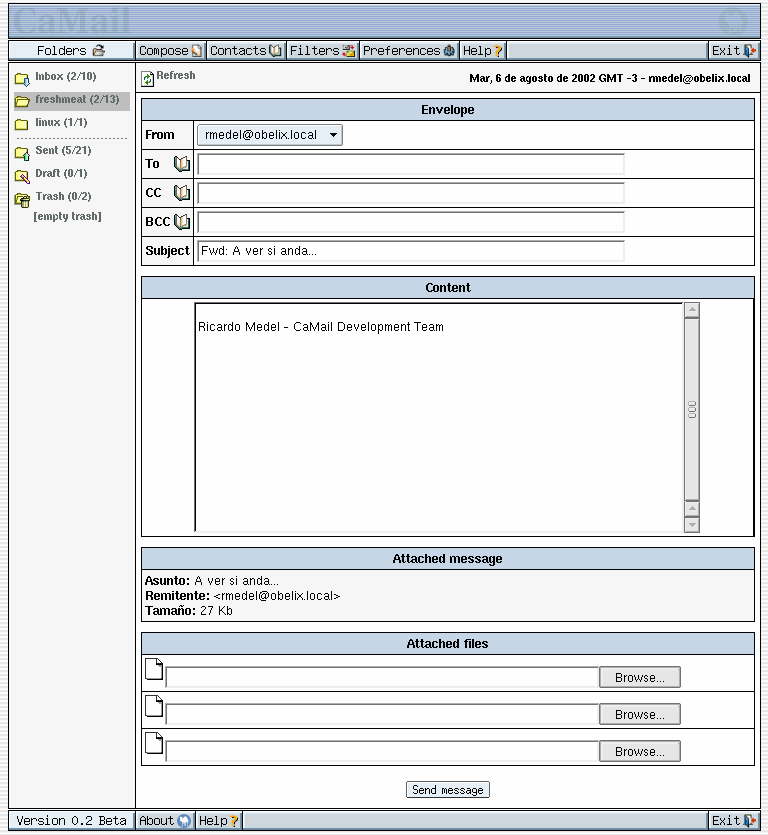768x835 pixels.
Task: Click the Subject input field
Action: click(x=411, y=251)
